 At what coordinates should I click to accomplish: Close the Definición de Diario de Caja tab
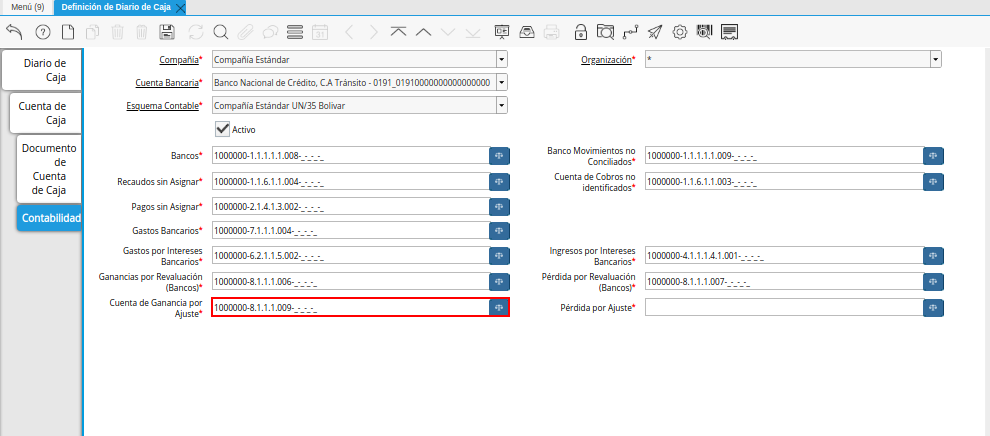click(x=180, y=8)
